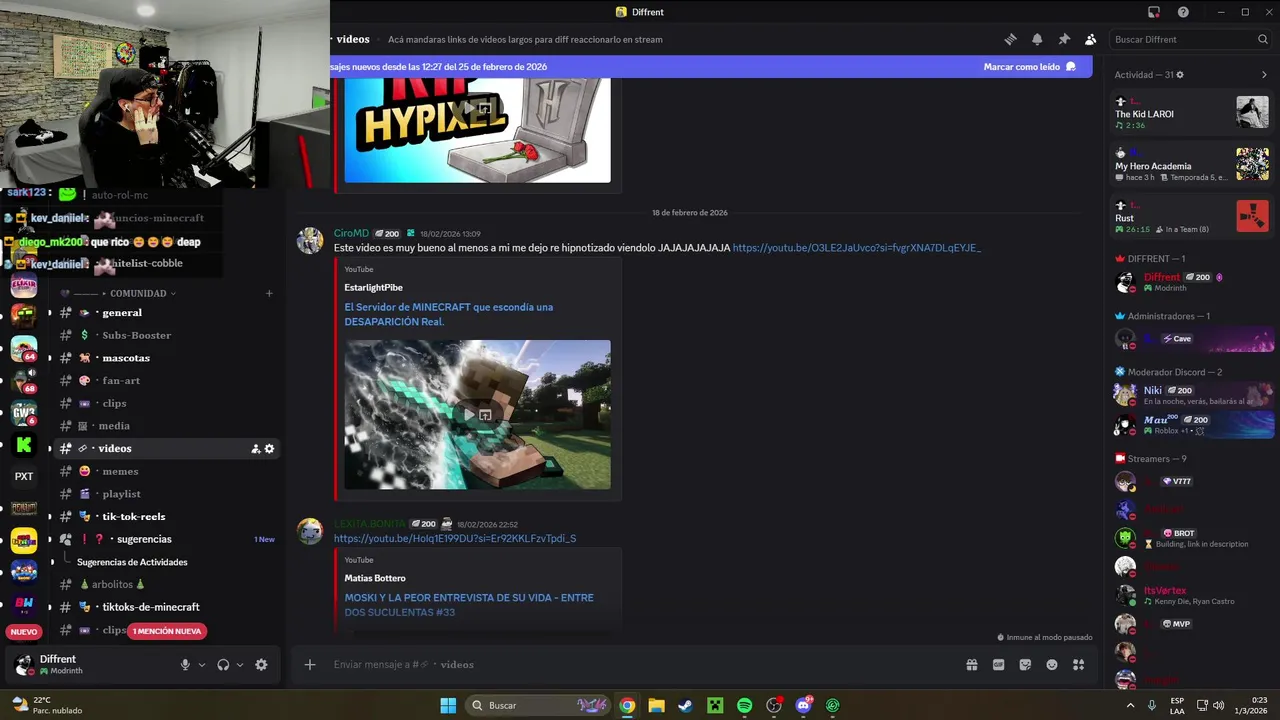Screen dimensions: 1280x720
Task: Jump via the 1 MENCIÓN NUEVA pill
Action: pyautogui.click(x=167, y=631)
